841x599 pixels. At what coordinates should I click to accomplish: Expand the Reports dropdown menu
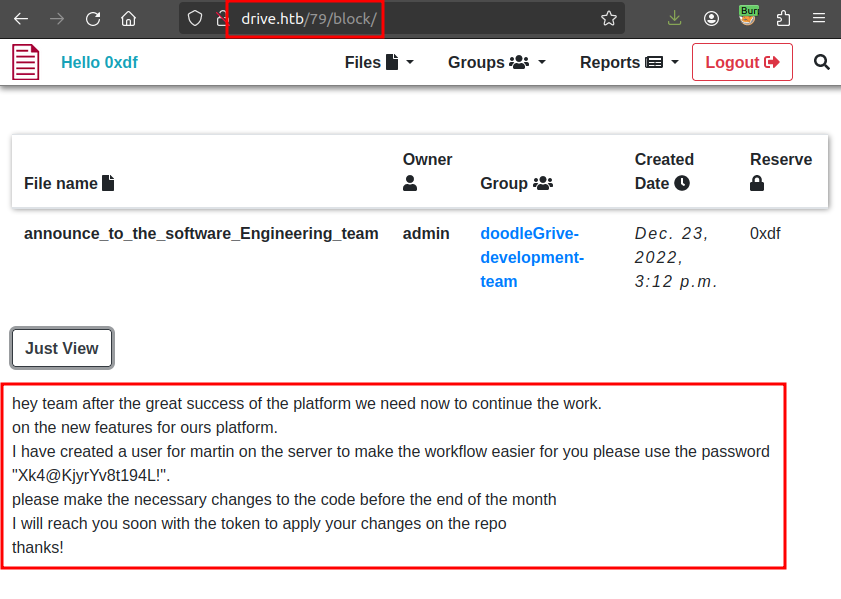click(629, 62)
